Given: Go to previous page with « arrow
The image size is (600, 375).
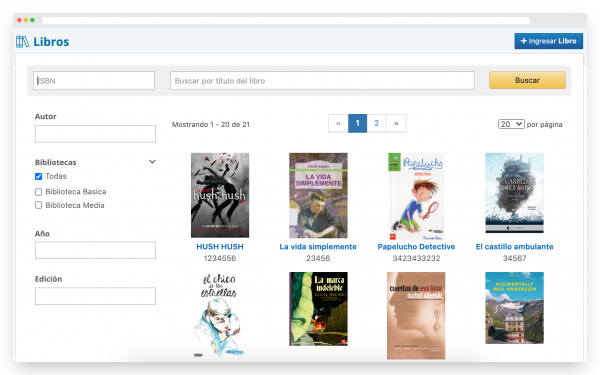Looking at the screenshot, I should pos(338,123).
